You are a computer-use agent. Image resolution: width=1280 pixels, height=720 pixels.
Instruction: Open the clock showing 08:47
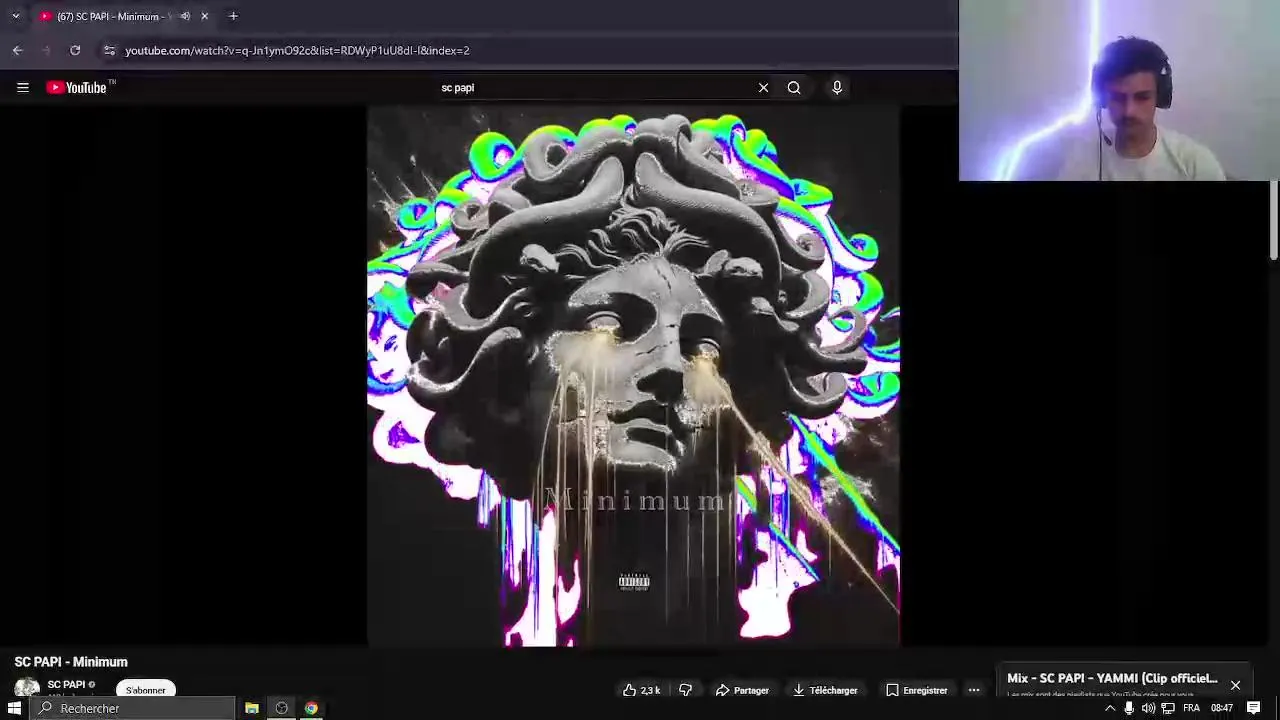point(1222,708)
